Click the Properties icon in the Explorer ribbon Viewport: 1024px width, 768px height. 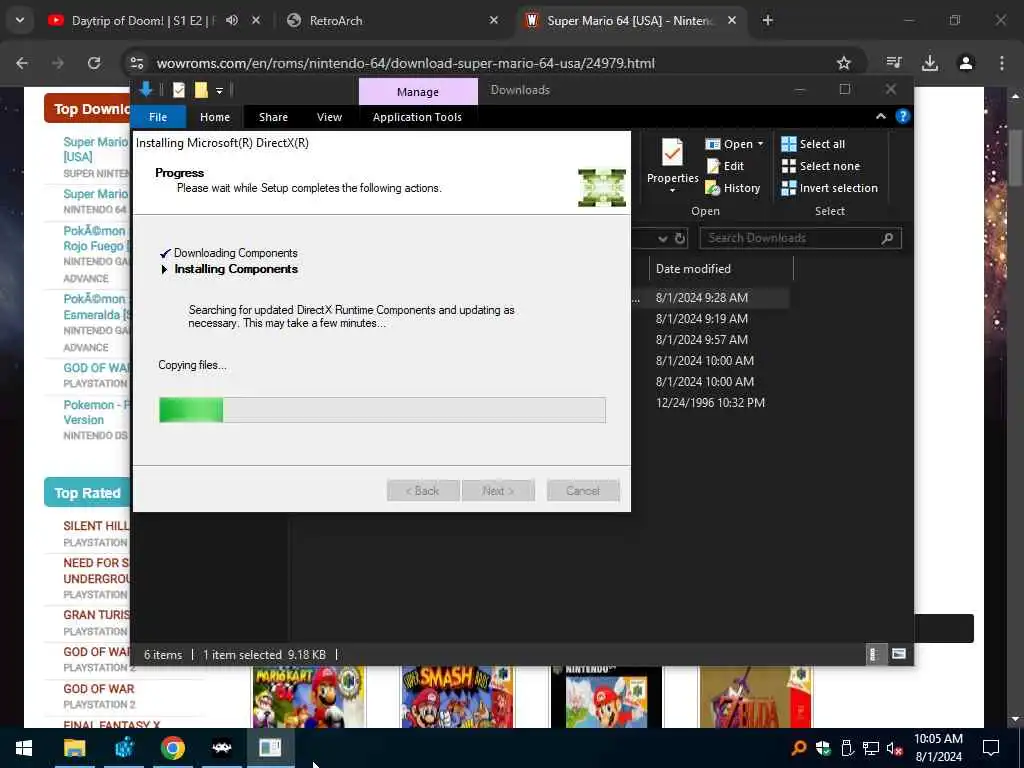coord(672,153)
